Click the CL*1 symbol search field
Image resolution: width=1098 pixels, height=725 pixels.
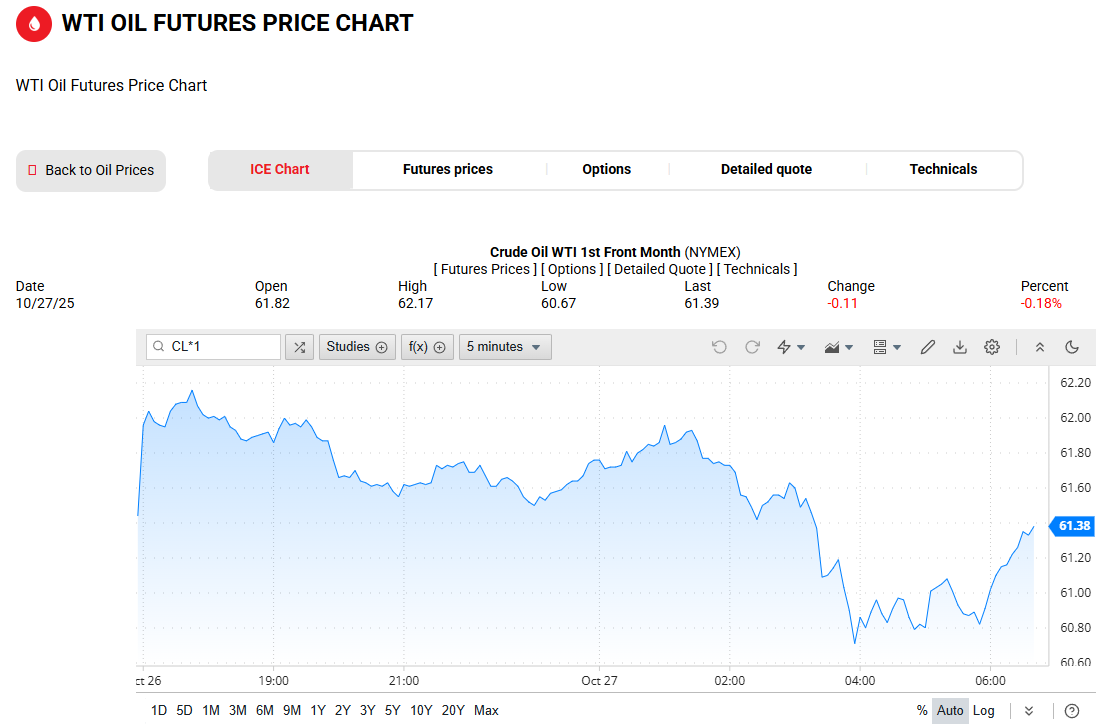(x=214, y=347)
